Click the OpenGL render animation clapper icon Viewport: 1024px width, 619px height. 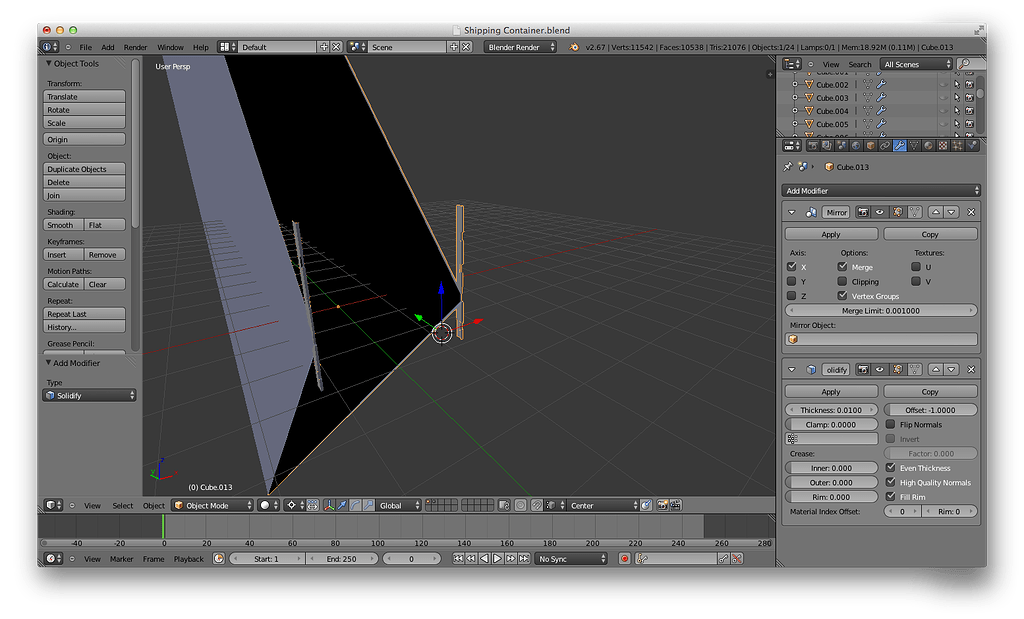tap(675, 505)
